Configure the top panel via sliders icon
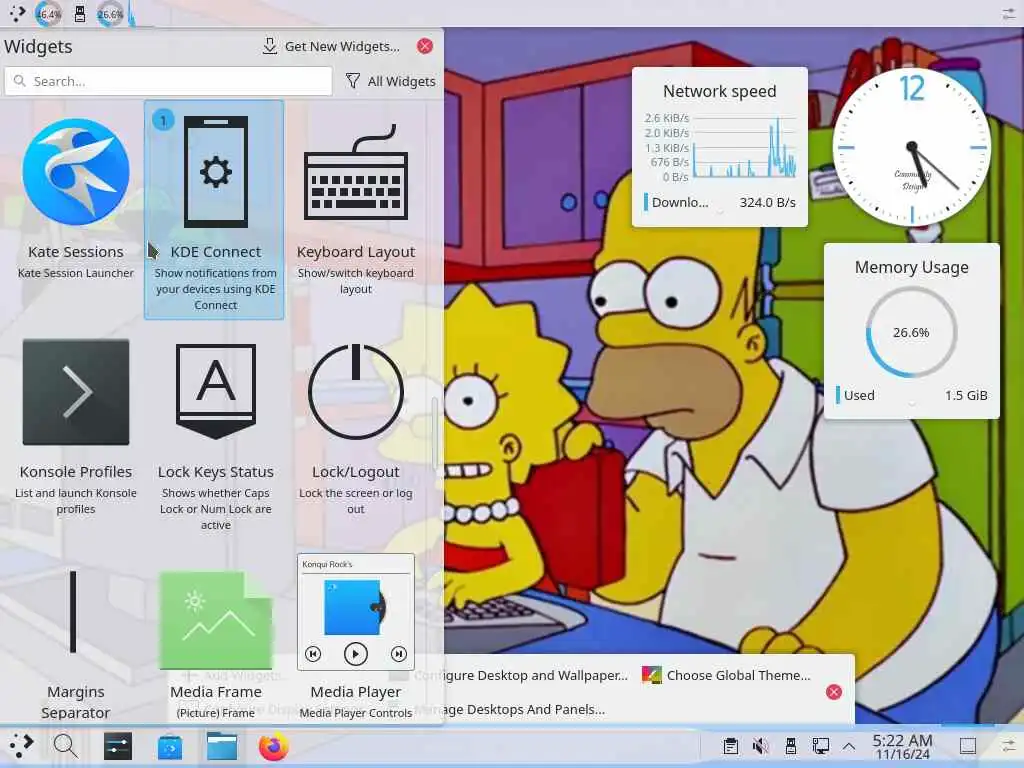 tap(1008, 14)
